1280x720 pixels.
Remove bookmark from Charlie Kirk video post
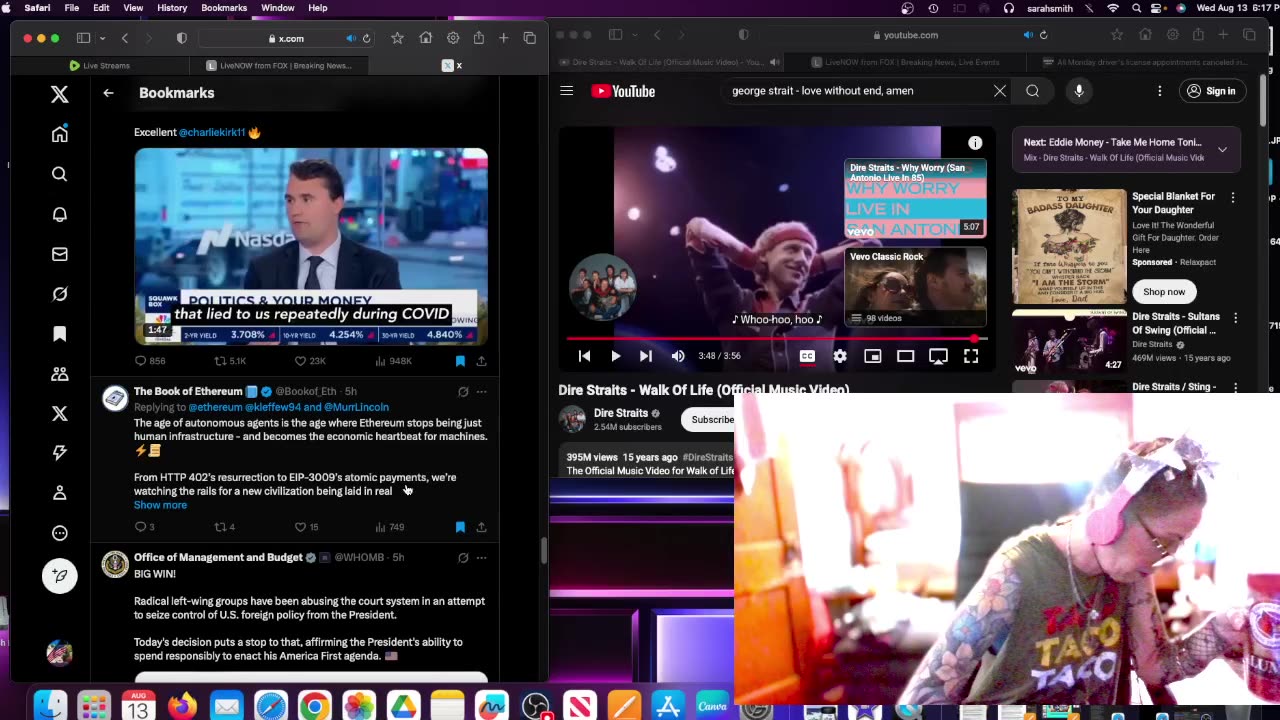(x=460, y=361)
